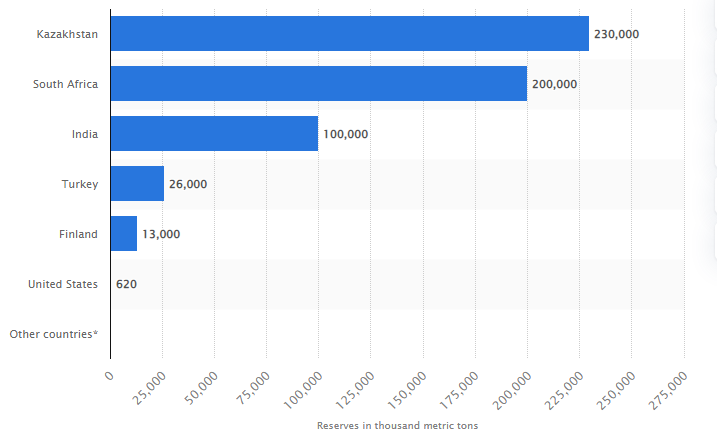Click the Kazakhstan axis label

(67, 34)
